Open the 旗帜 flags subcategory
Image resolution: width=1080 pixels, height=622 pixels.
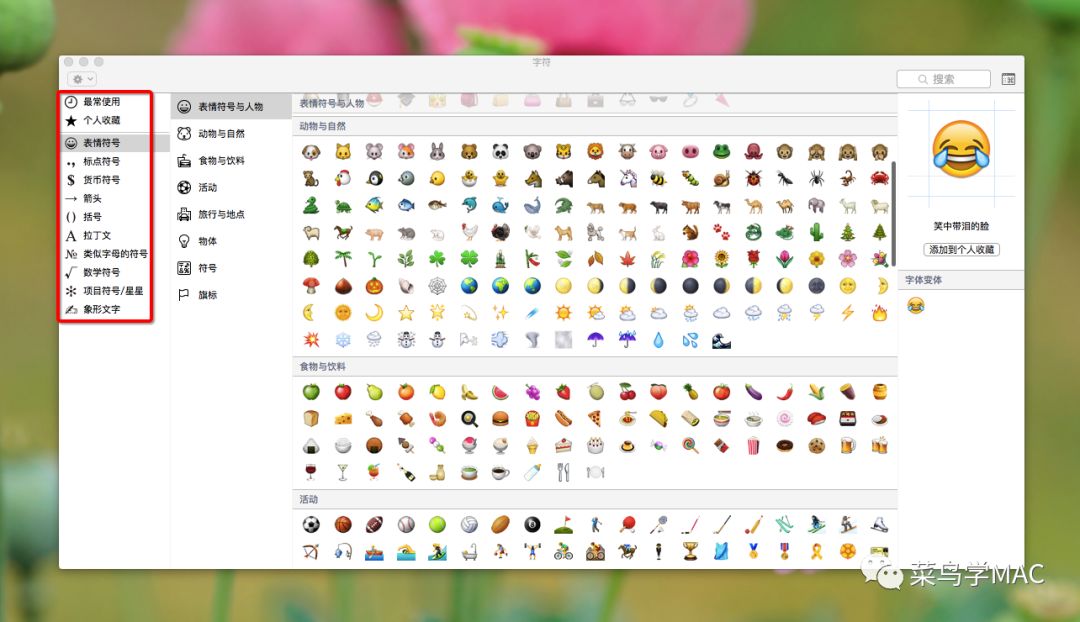pyautogui.click(x=207, y=295)
